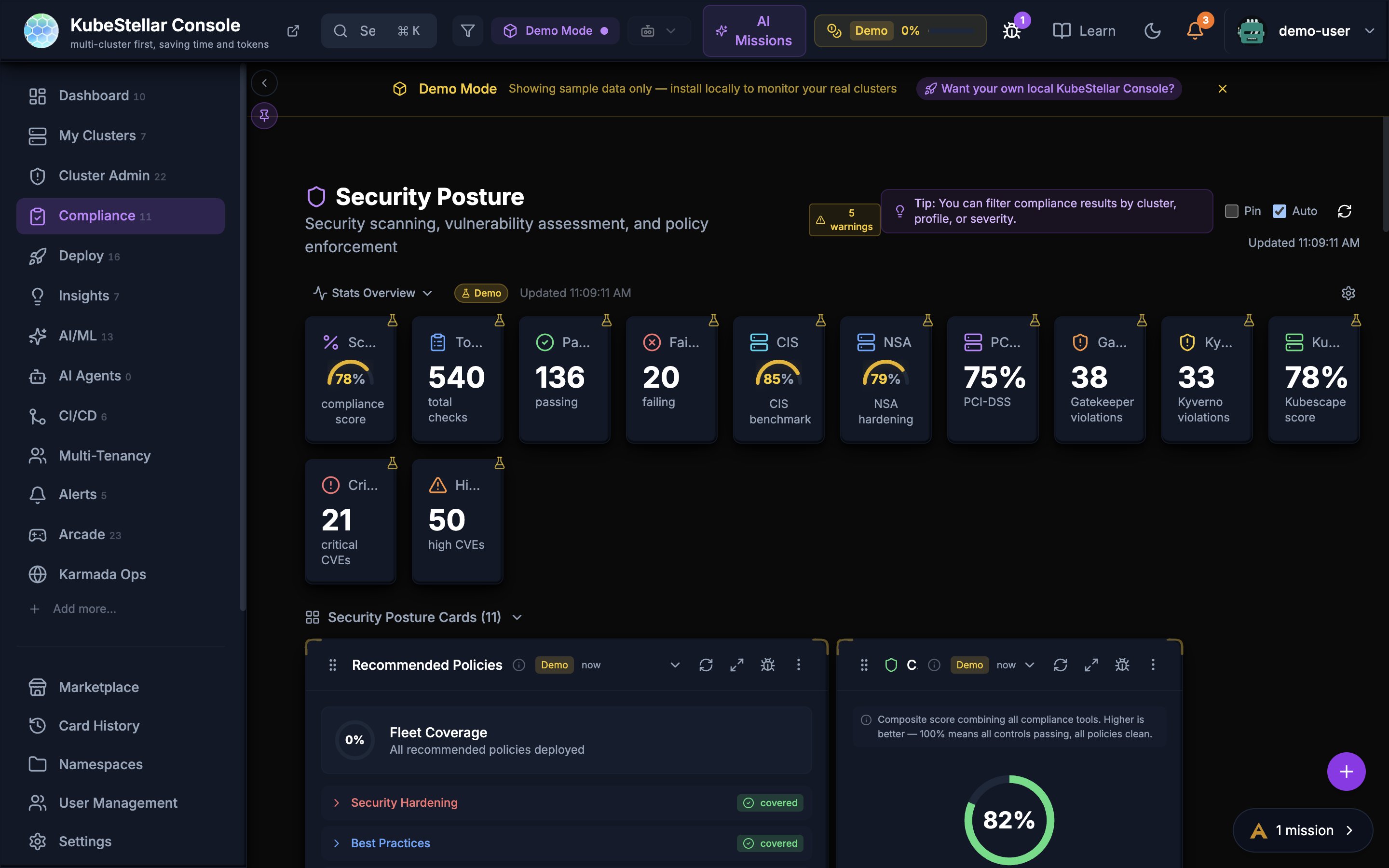Refresh the Recommended Policies card
The height and width of the screenshot is (868, 1389).
pos(706,665)
